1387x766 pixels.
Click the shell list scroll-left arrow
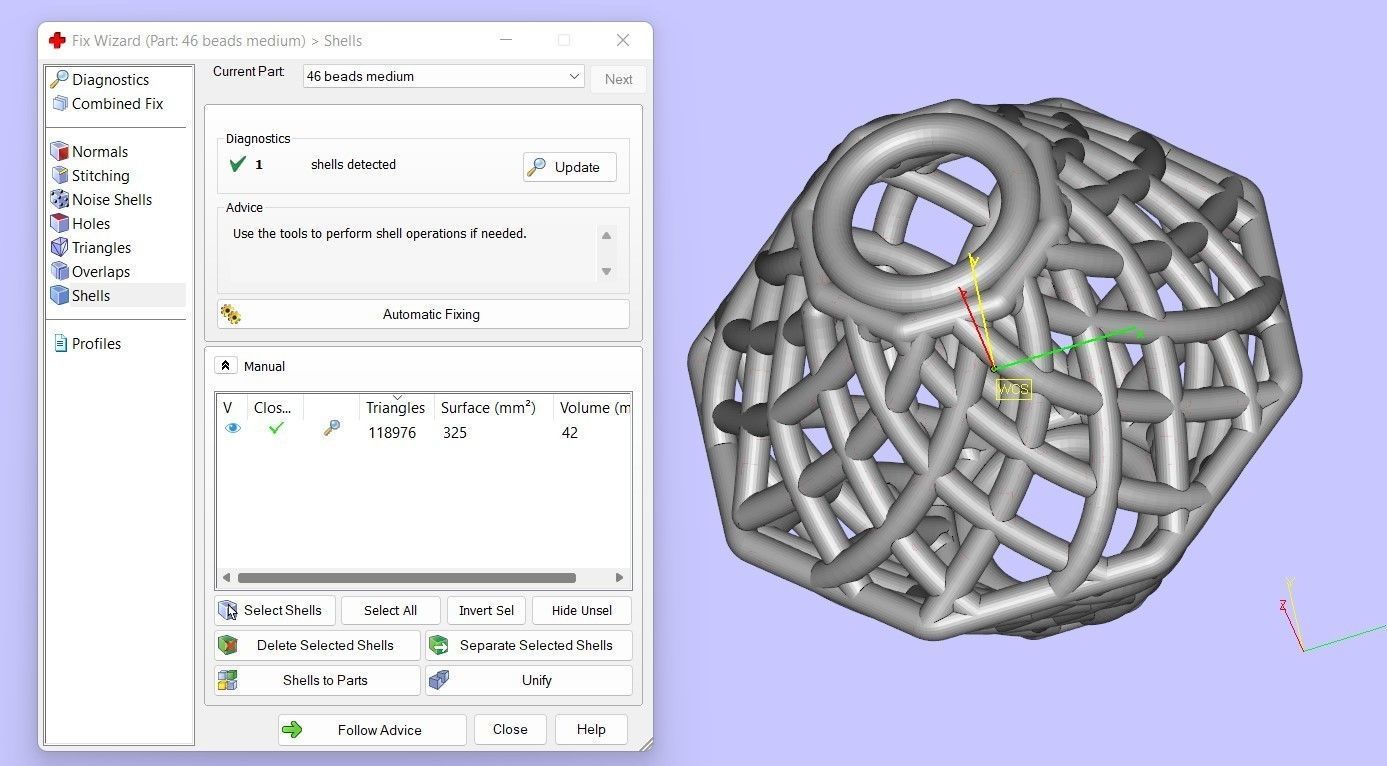click(226, 578)
